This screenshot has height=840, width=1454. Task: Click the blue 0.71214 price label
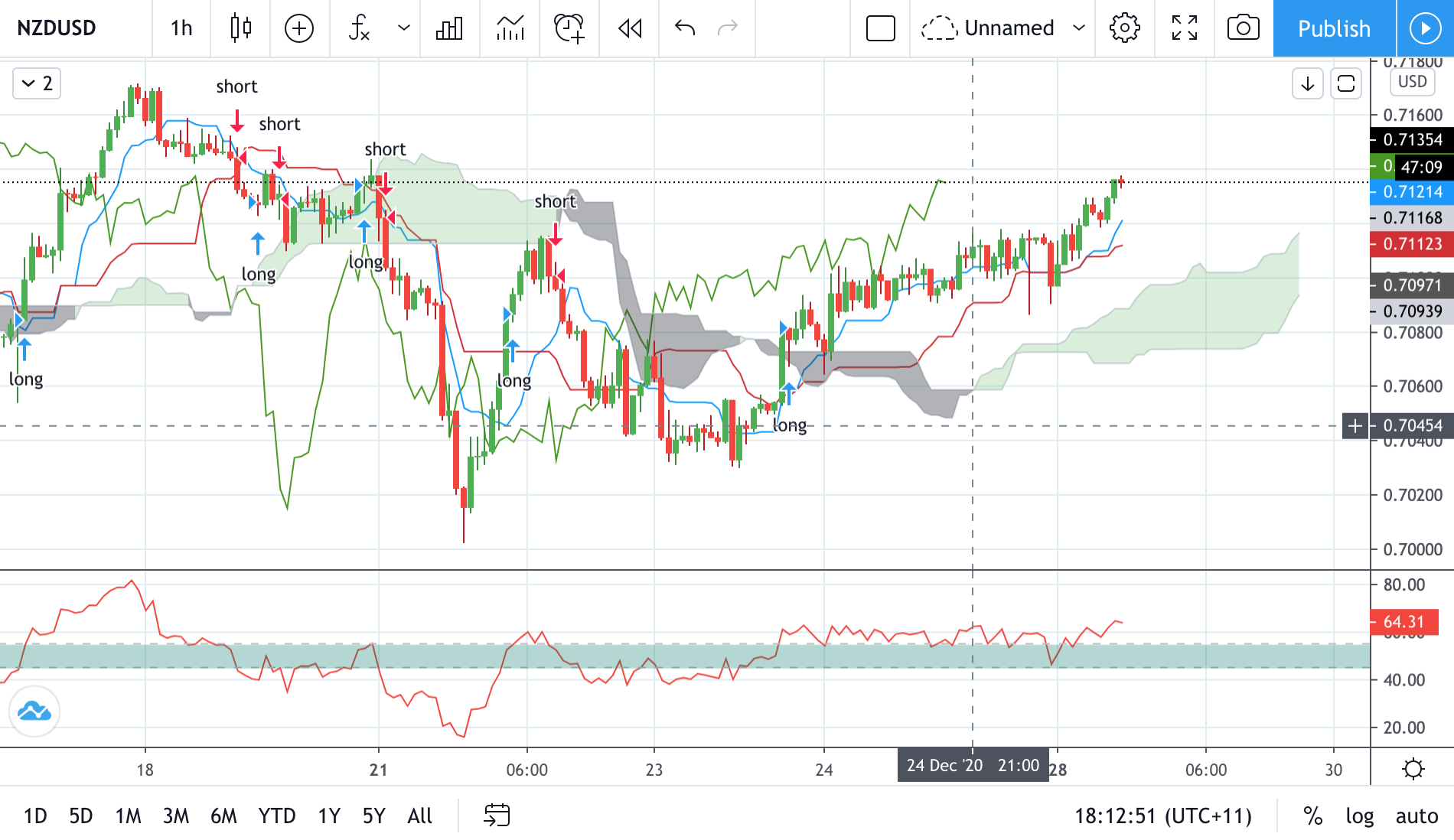tap(1412, 192)
